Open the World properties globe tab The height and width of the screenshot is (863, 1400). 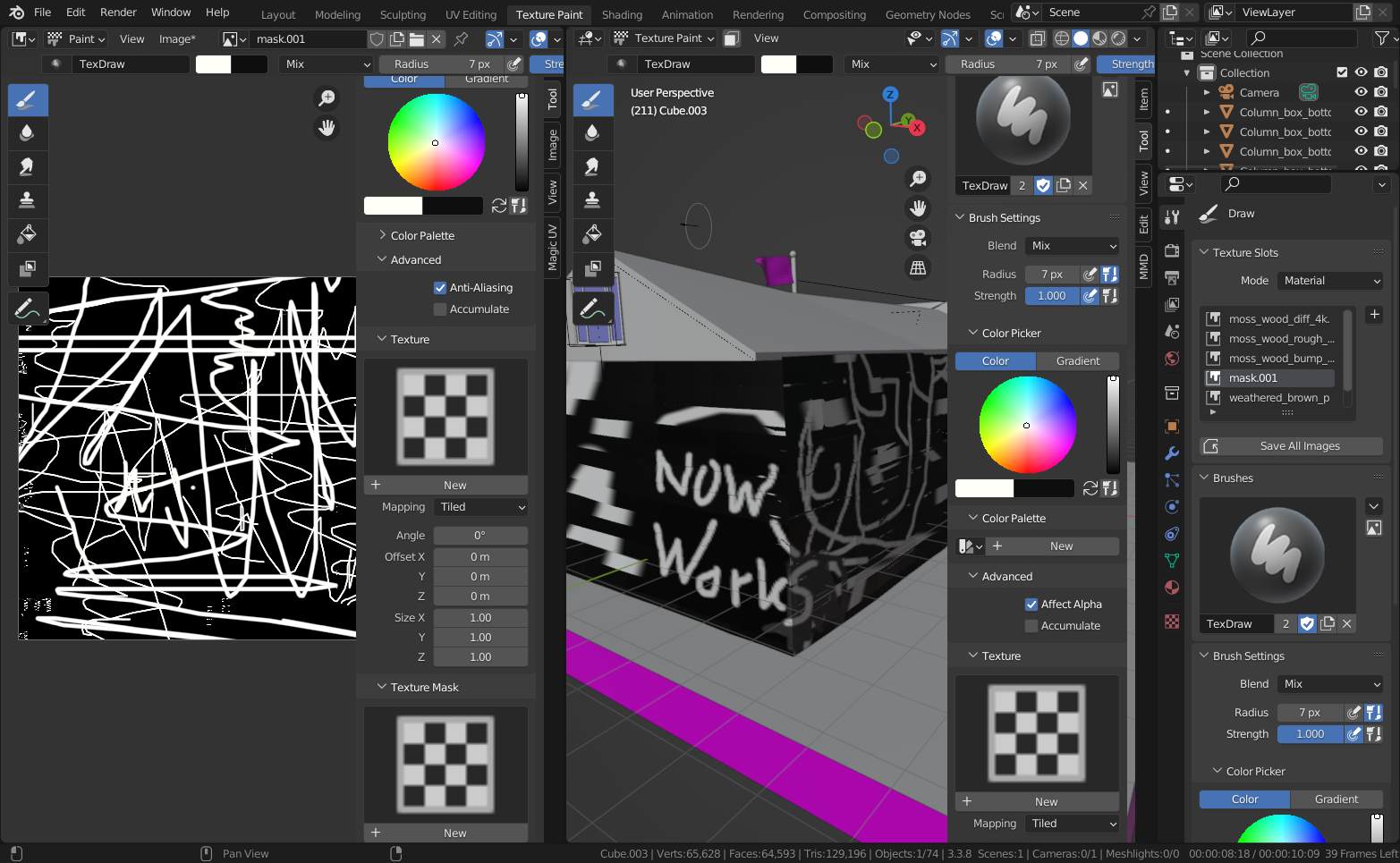1172,358
